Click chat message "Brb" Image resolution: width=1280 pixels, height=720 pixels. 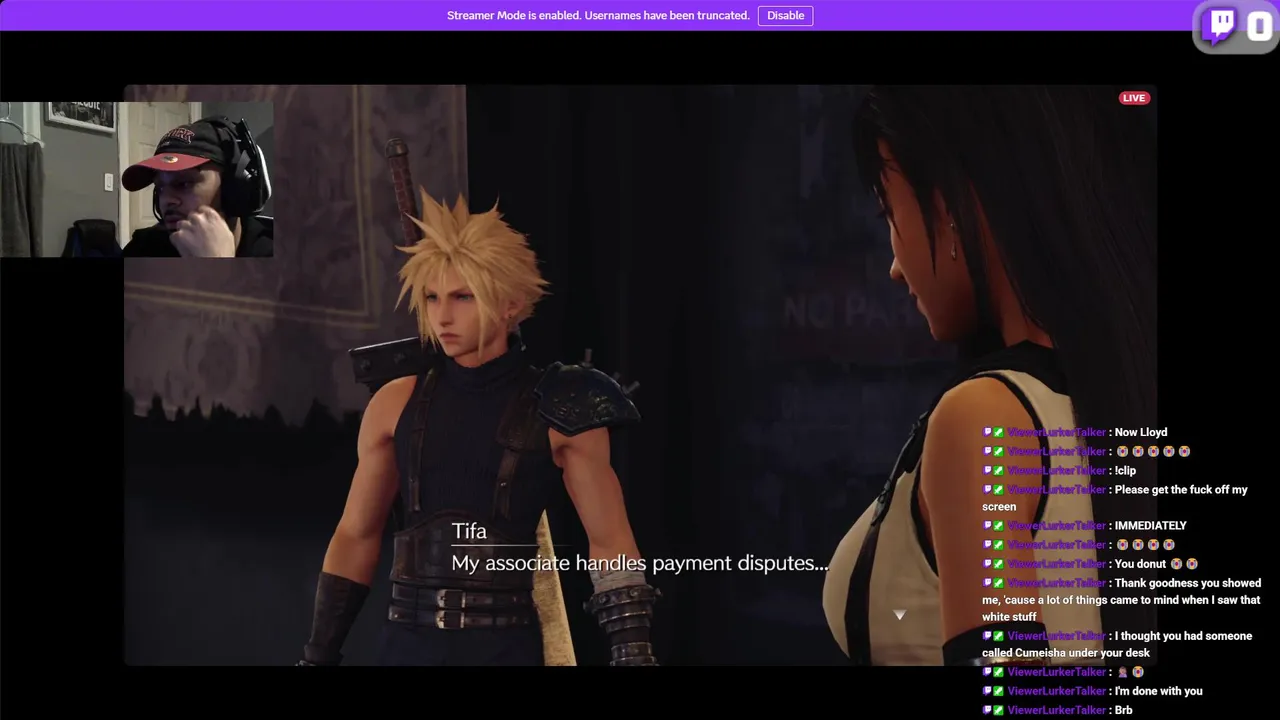click(x=1123, y=710)
